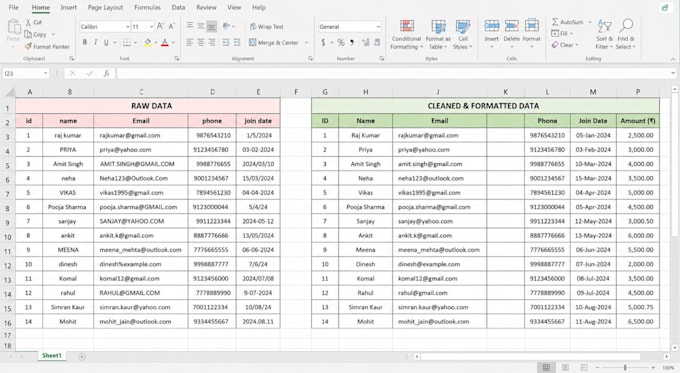680x373 pixels.
Task: Click Merge & Center button
Action: (274, 43)
